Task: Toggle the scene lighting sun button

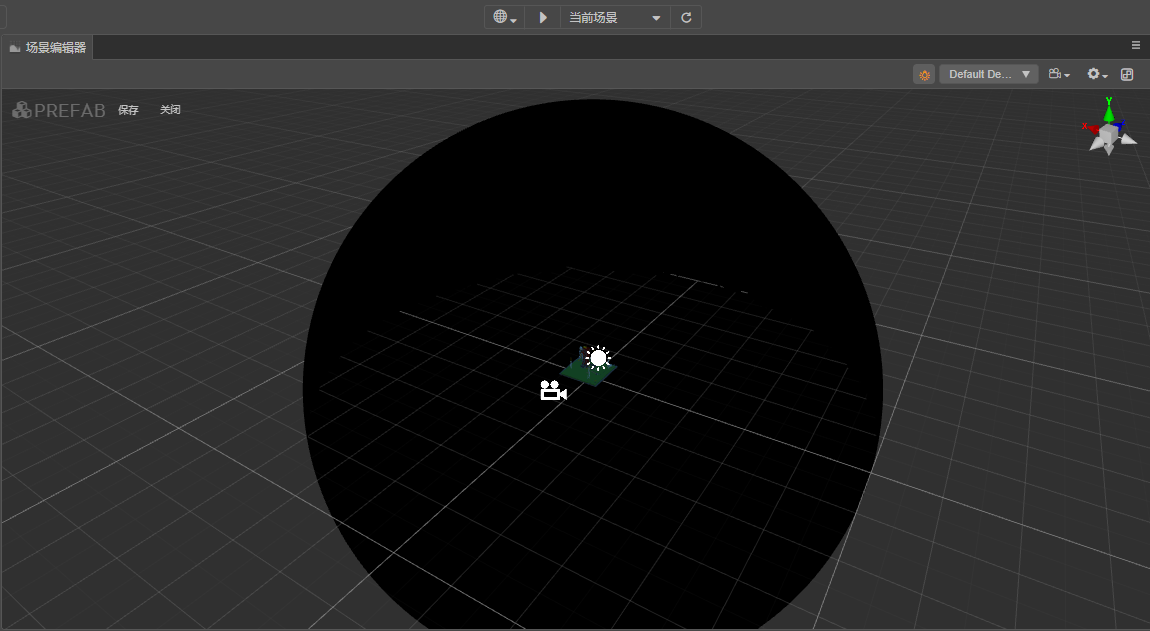Action: tap(924, 74)
